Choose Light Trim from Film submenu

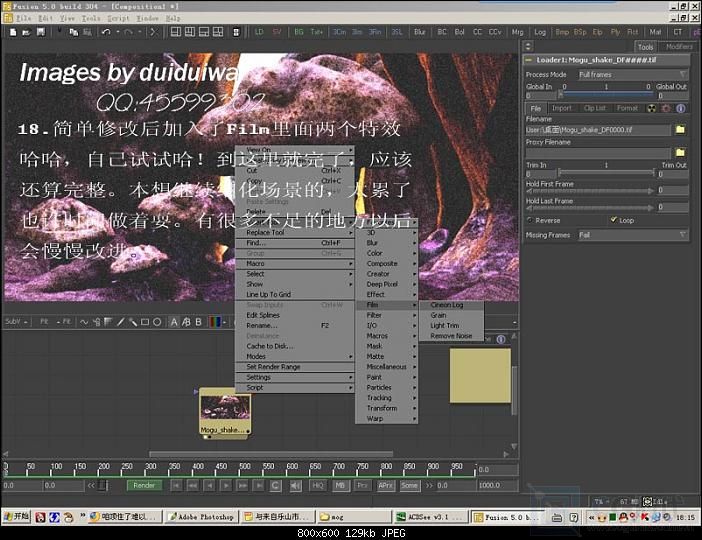click(x=451, y=326)
